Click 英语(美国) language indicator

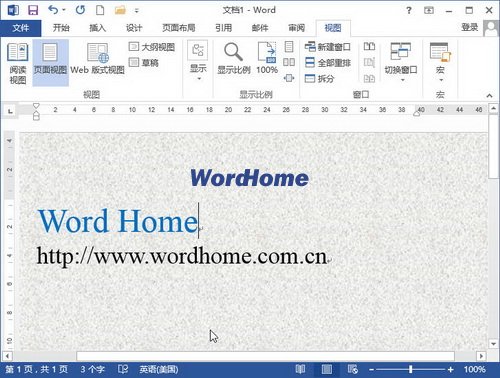tap(159, 369)
